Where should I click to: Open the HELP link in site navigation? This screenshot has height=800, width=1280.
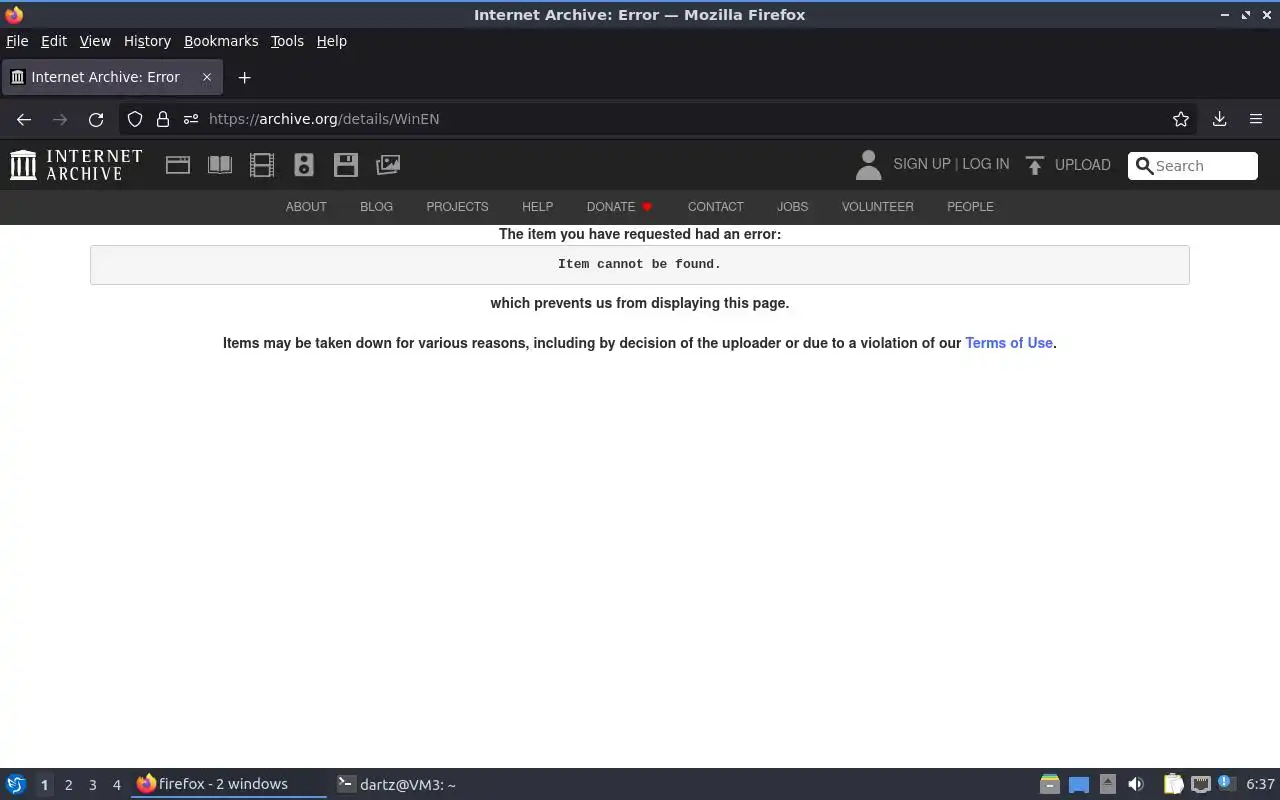pos(537,207)
